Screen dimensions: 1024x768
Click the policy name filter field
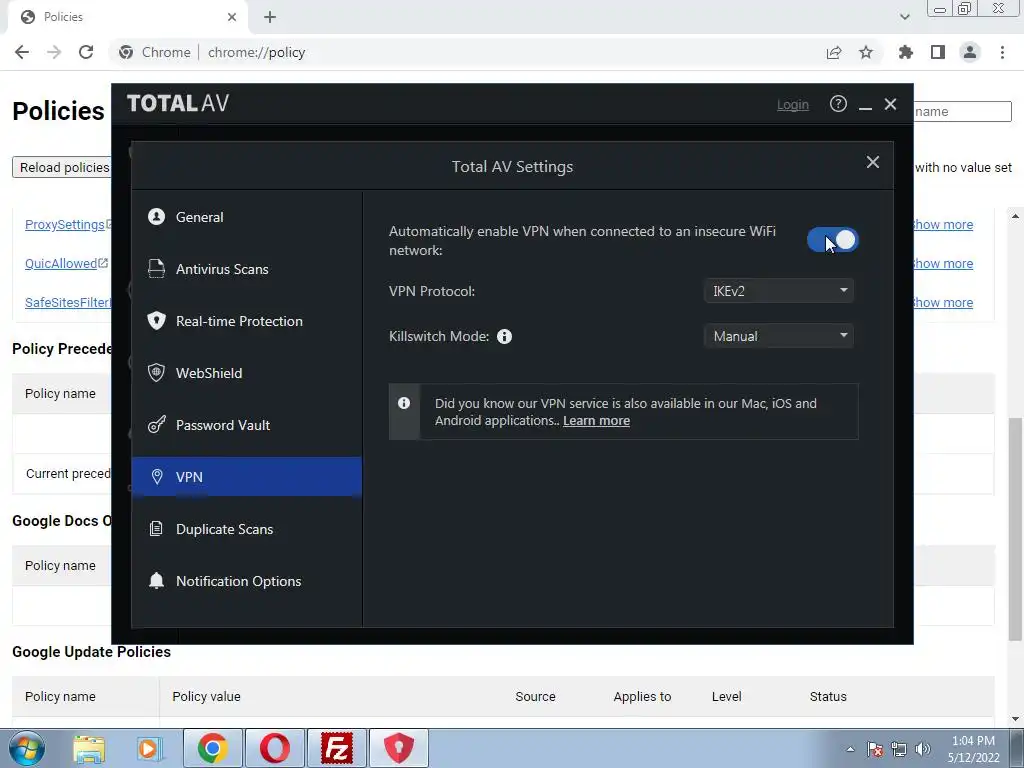click(962, 111)
